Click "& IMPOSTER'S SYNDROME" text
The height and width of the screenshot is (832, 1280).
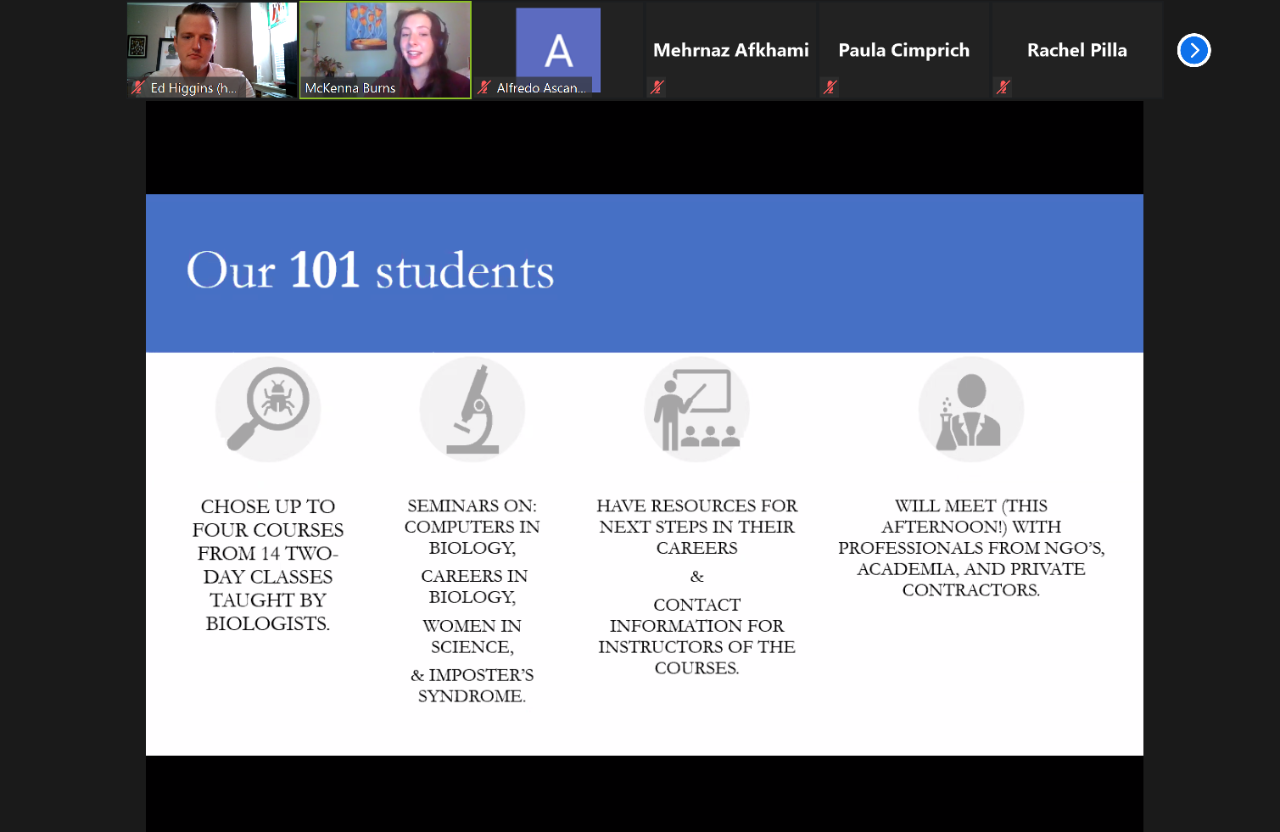472,686
